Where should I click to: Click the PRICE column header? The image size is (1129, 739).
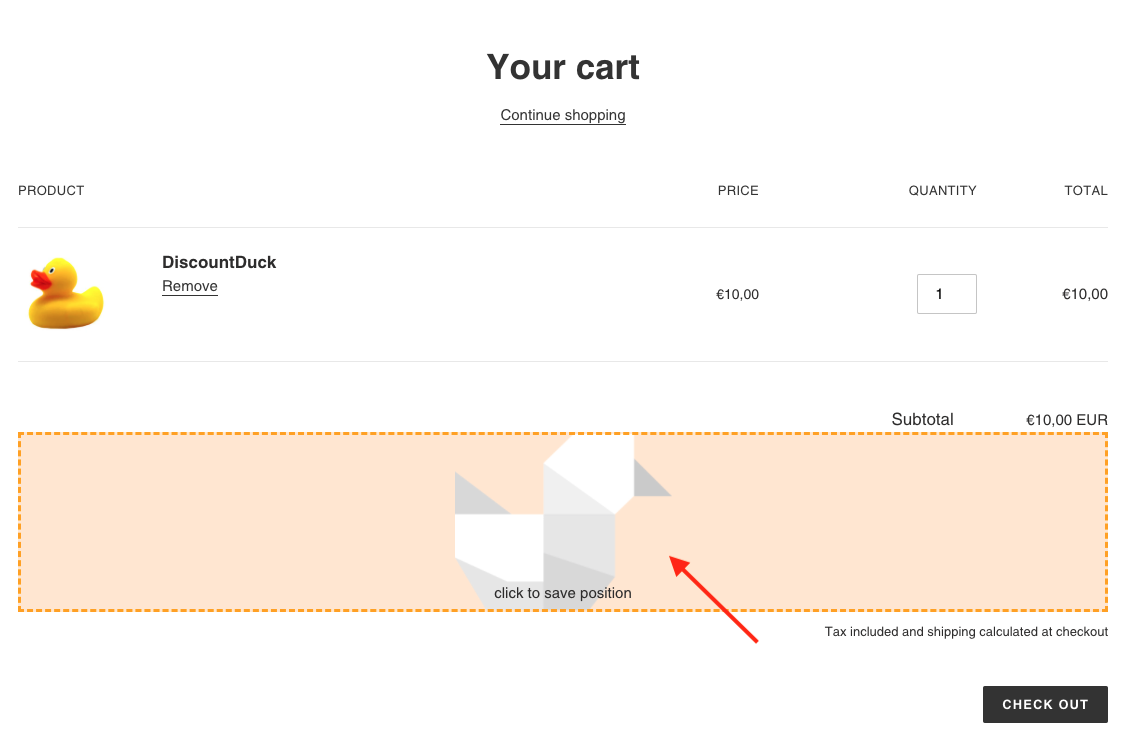[x=738, y=190]
